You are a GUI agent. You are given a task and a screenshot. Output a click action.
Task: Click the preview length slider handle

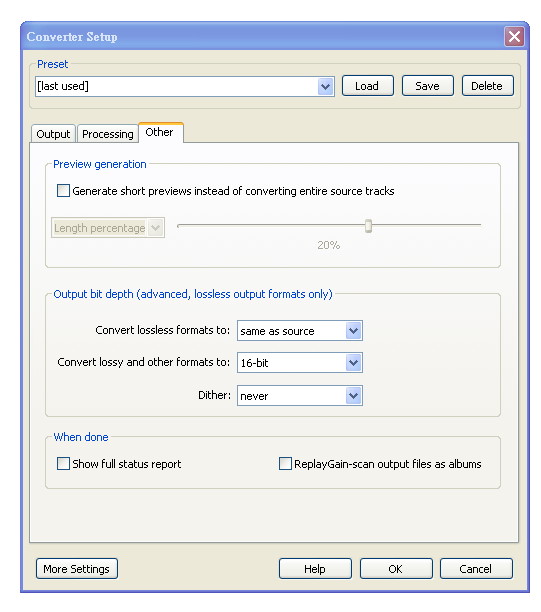[368, 226]
